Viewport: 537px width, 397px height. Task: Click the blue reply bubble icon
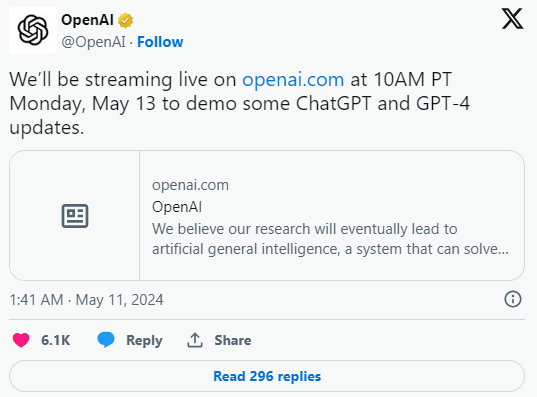(x=106, y=340)
